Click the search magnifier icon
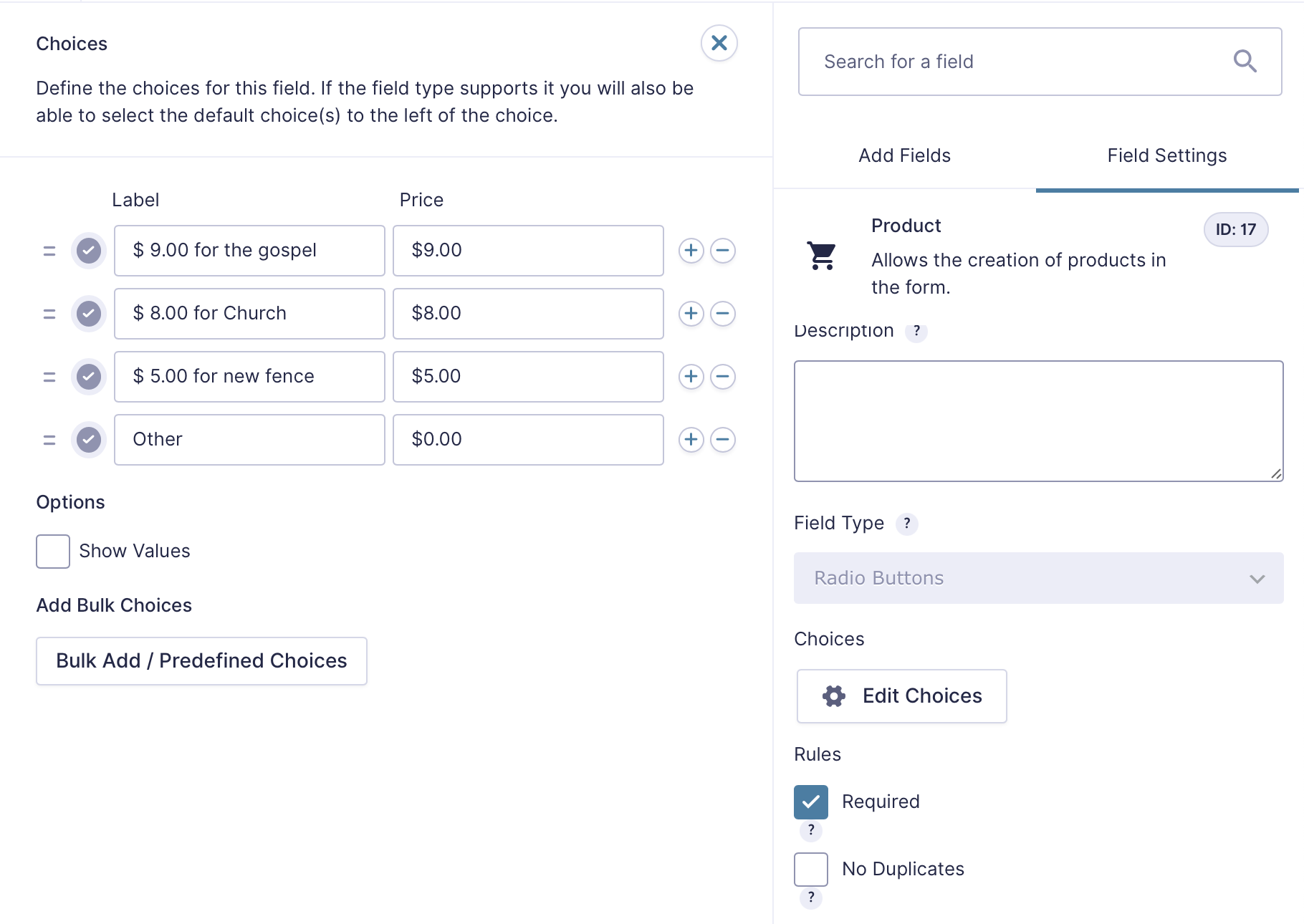Screen dimensions: 1304x924 pyautogui.click(x=1245, y=62)
